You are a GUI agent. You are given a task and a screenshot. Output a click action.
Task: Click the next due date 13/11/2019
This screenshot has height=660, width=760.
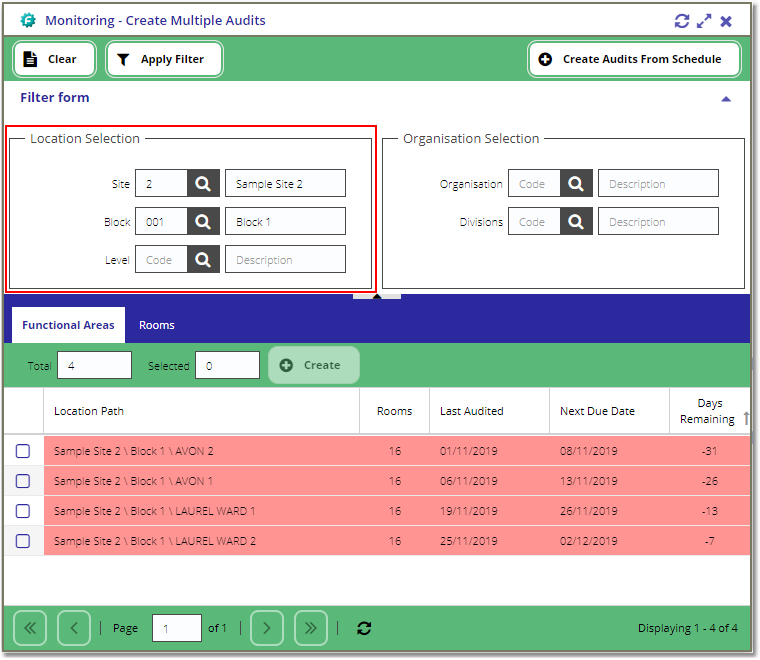(589, 481)
